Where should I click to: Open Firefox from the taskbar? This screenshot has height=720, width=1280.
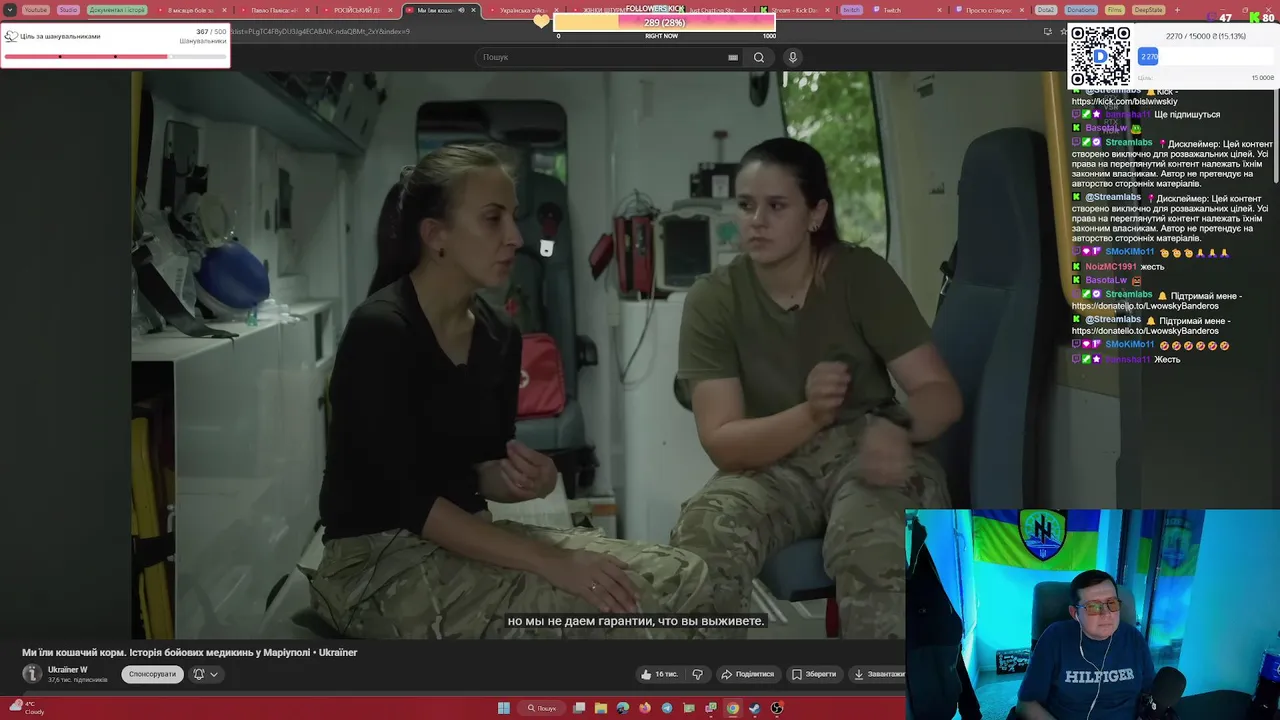(x=645, y=708)
